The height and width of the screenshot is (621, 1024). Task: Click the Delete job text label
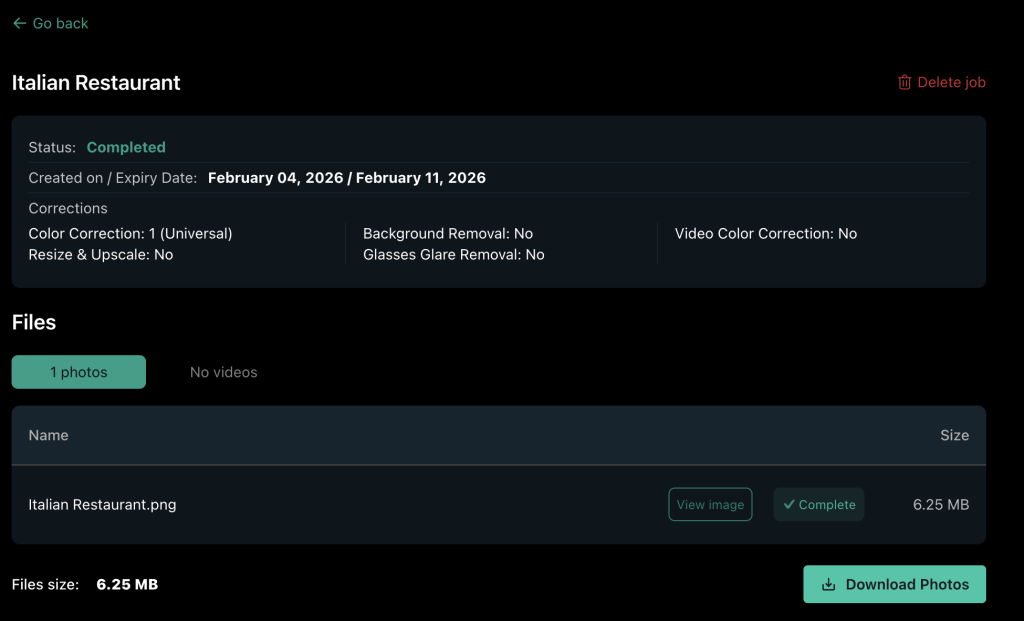tap(951, 82)
